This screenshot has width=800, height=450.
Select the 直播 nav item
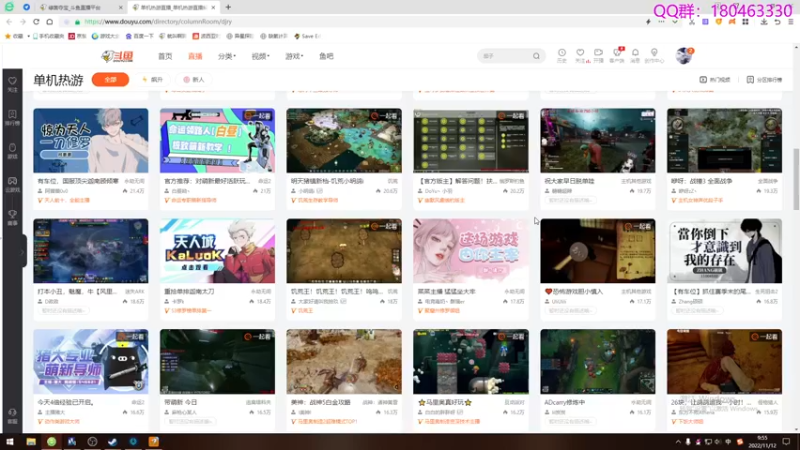coord(195,56)
